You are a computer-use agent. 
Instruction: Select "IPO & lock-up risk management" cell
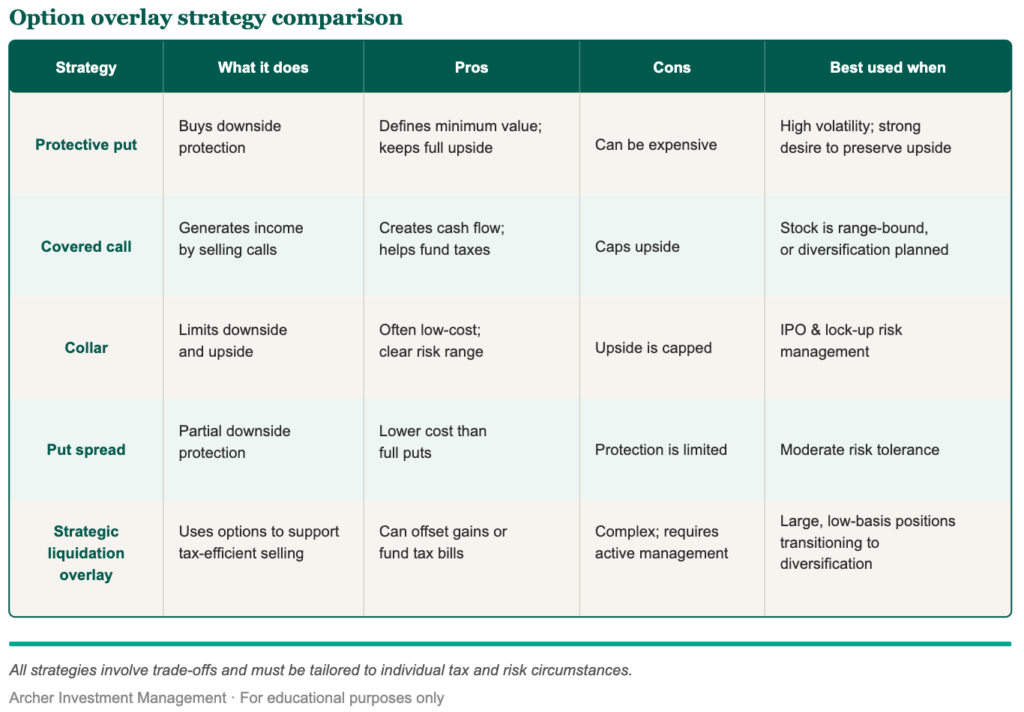coord(840,340)
